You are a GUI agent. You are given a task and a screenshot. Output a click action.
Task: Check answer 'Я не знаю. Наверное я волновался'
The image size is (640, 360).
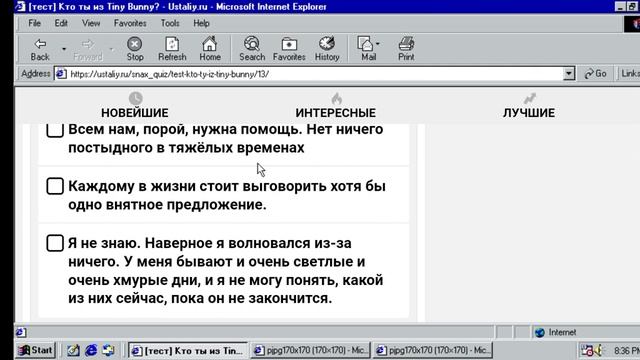click(x=55, y=243)
